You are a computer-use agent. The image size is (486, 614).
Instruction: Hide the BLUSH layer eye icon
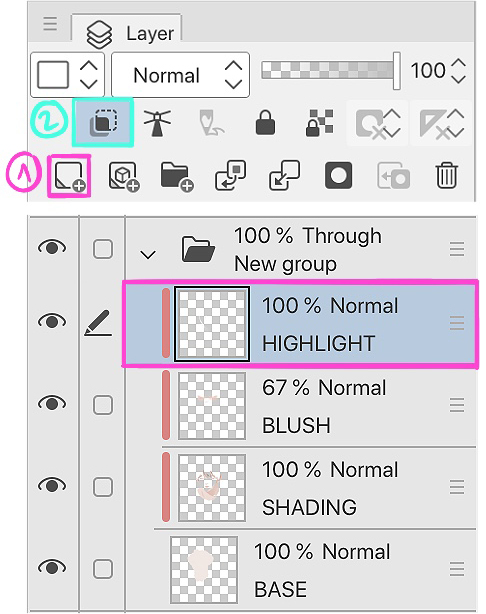52,403
